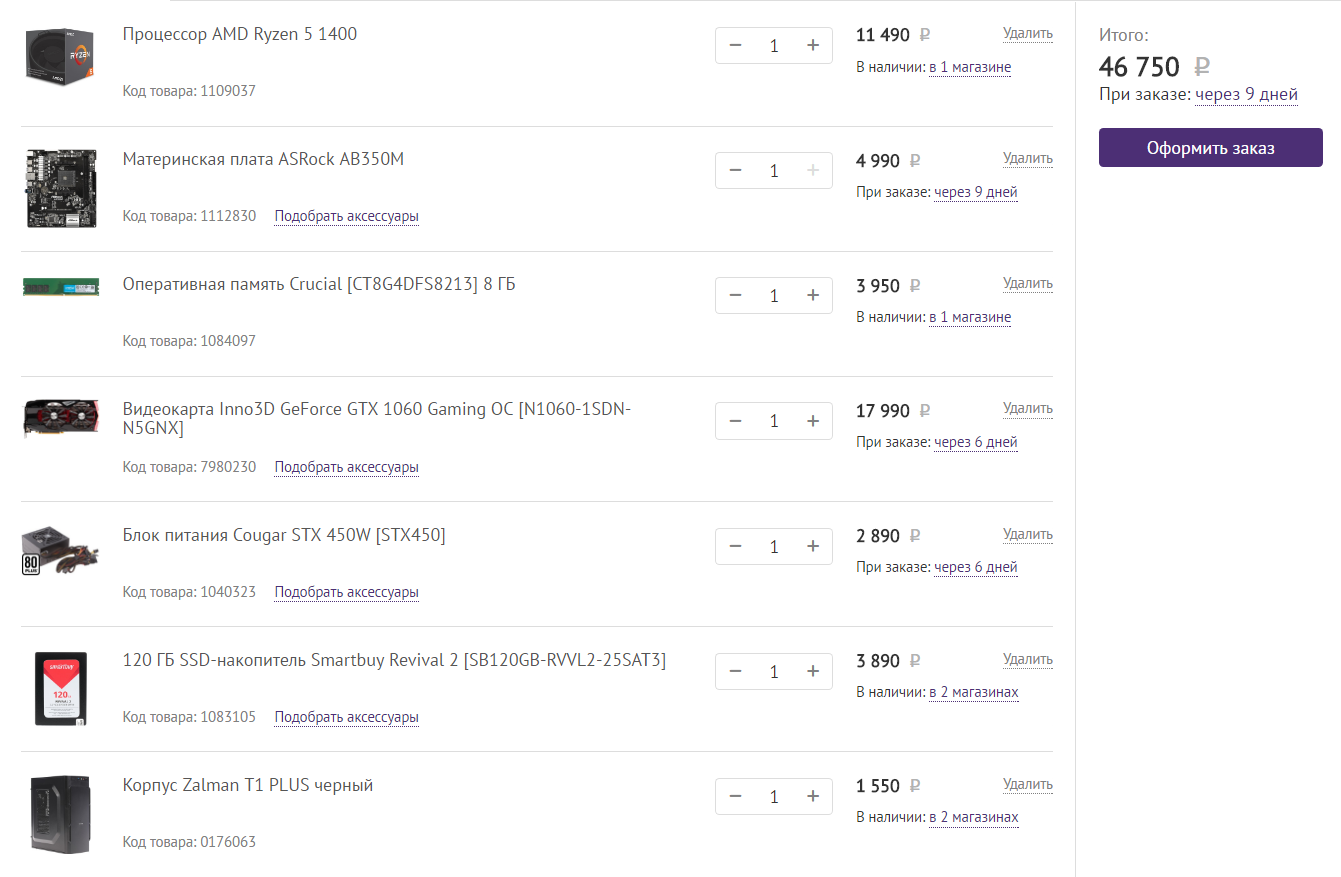Click plus button for Inno3D GeForce GTX 1060

pos(812,421)
